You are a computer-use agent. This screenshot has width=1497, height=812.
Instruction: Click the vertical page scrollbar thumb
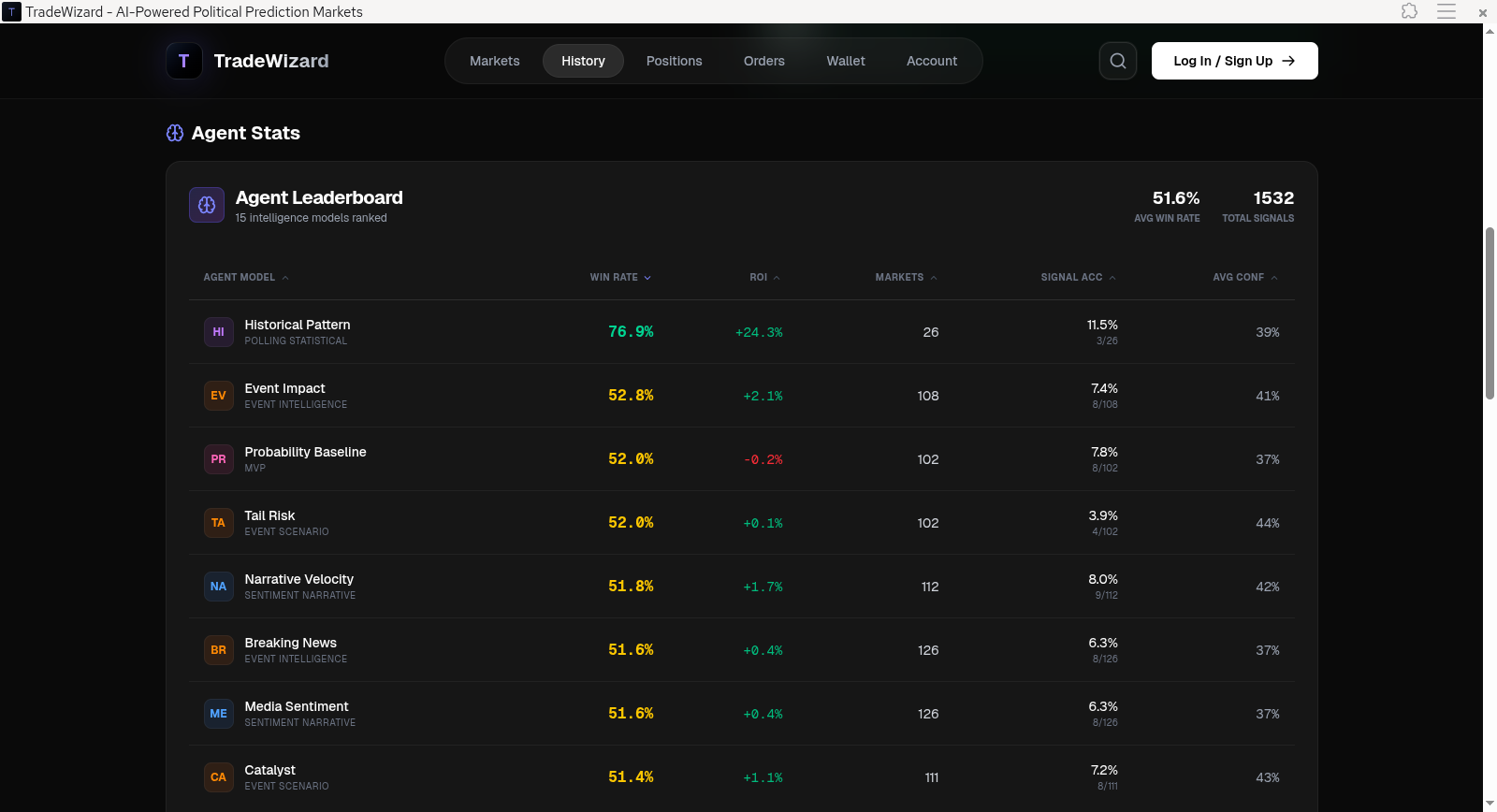pos(1490,313)
